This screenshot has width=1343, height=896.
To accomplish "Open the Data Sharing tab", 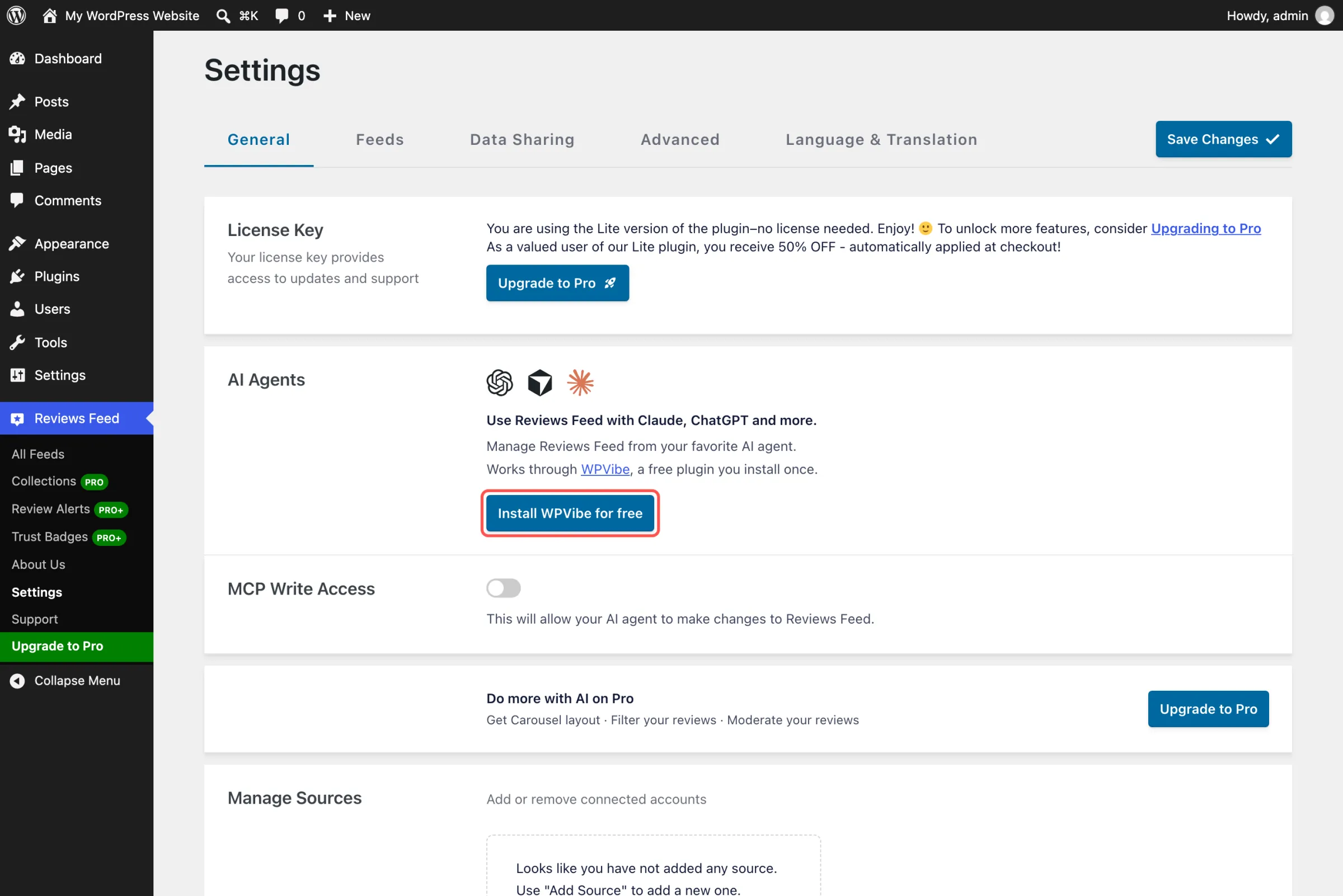I will [x=522, y=139].
